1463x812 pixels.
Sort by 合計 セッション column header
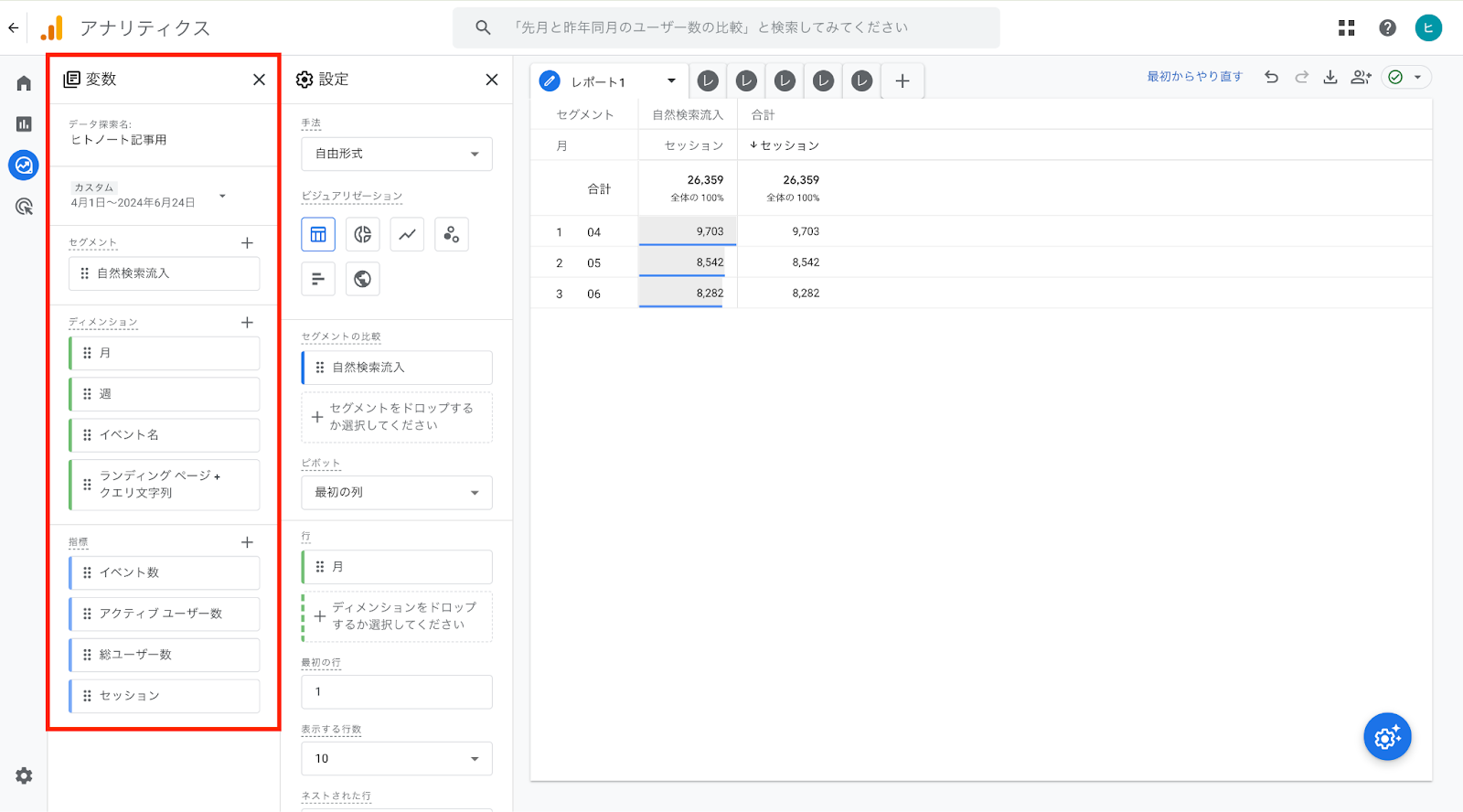[x=785, y=145]
